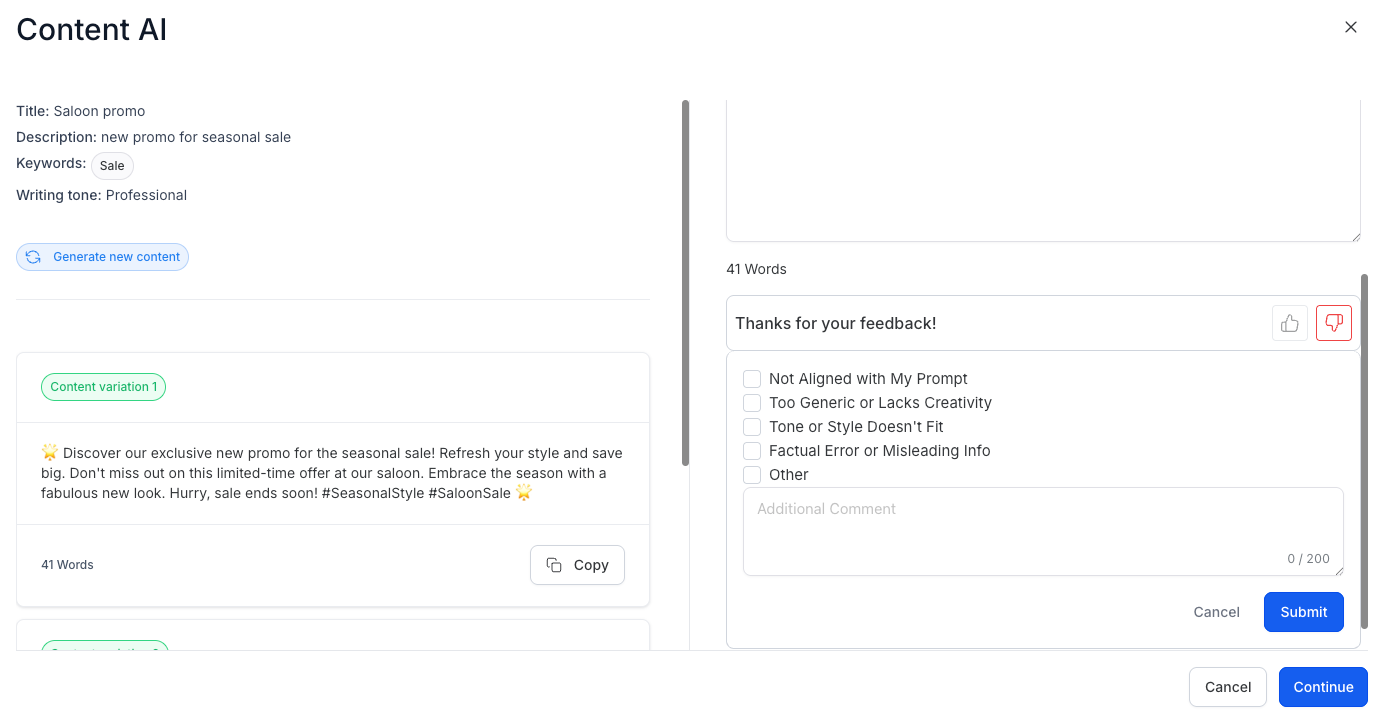Click the left panel vertical scrollbar
Viewport: 1383px width, 722px height.
(x=685, y=282)
